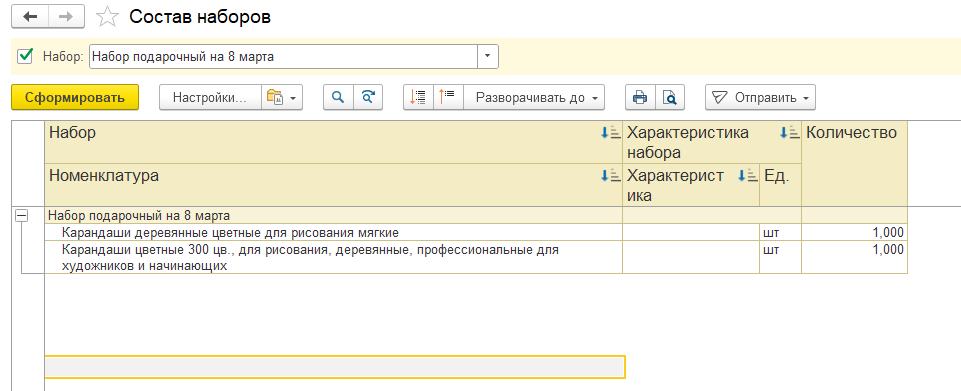Sort by Характеристика sub-column header icon
The image size is (961, 391).
[x=748, y=176]
